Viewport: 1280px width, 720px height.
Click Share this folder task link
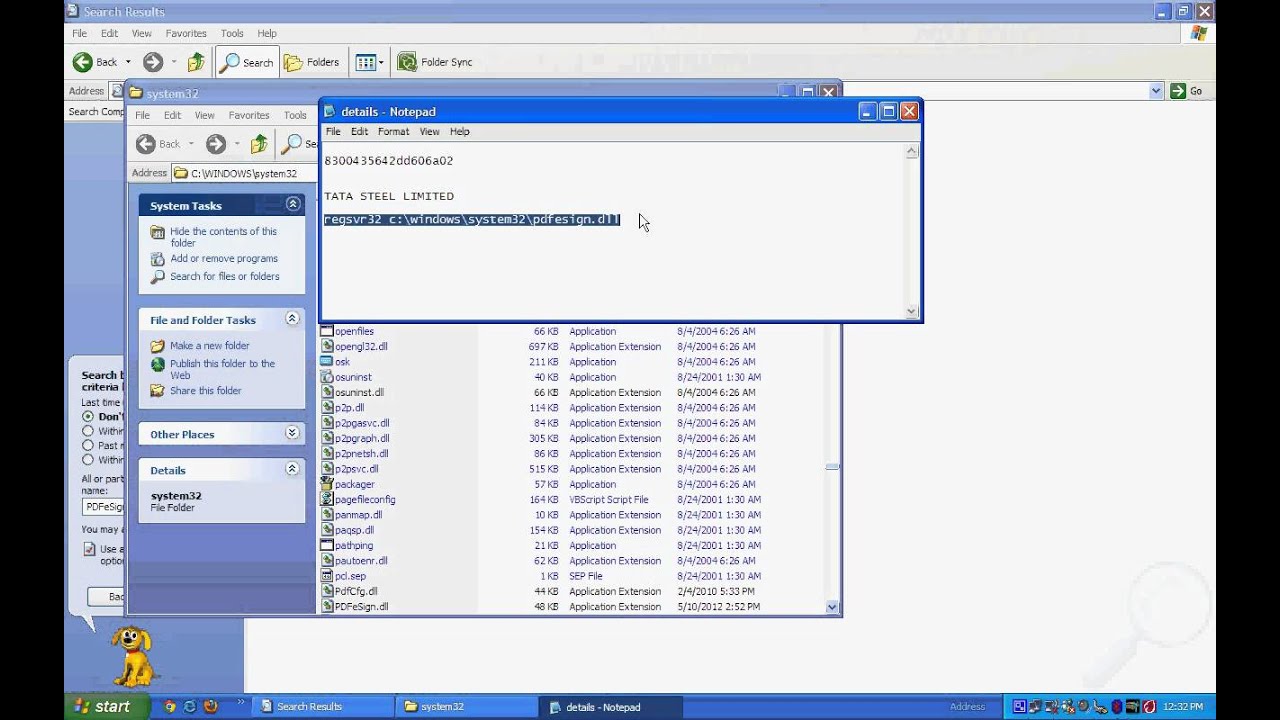pos(205,391)
